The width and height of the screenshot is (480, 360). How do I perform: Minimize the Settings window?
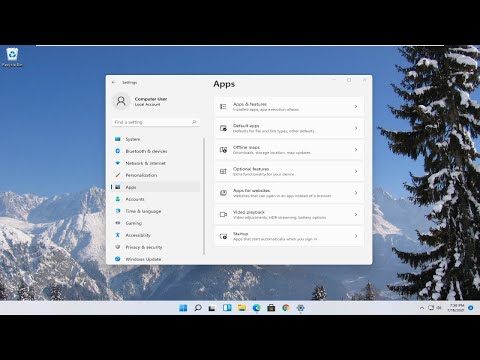tap(334, 80)
